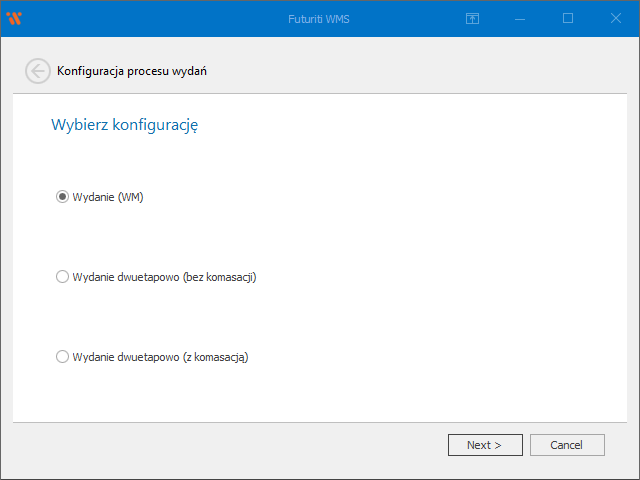
Task: Click the Konfiguracja procesu wydań header text
Action: [x=132, y=71]
